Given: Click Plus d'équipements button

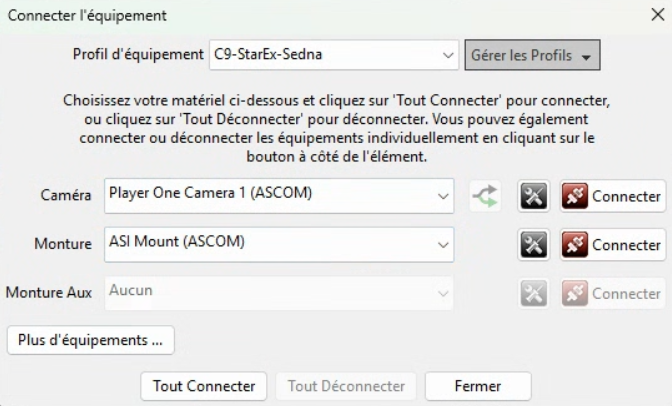Looking at the screenshot, I should tap(90, 340).
